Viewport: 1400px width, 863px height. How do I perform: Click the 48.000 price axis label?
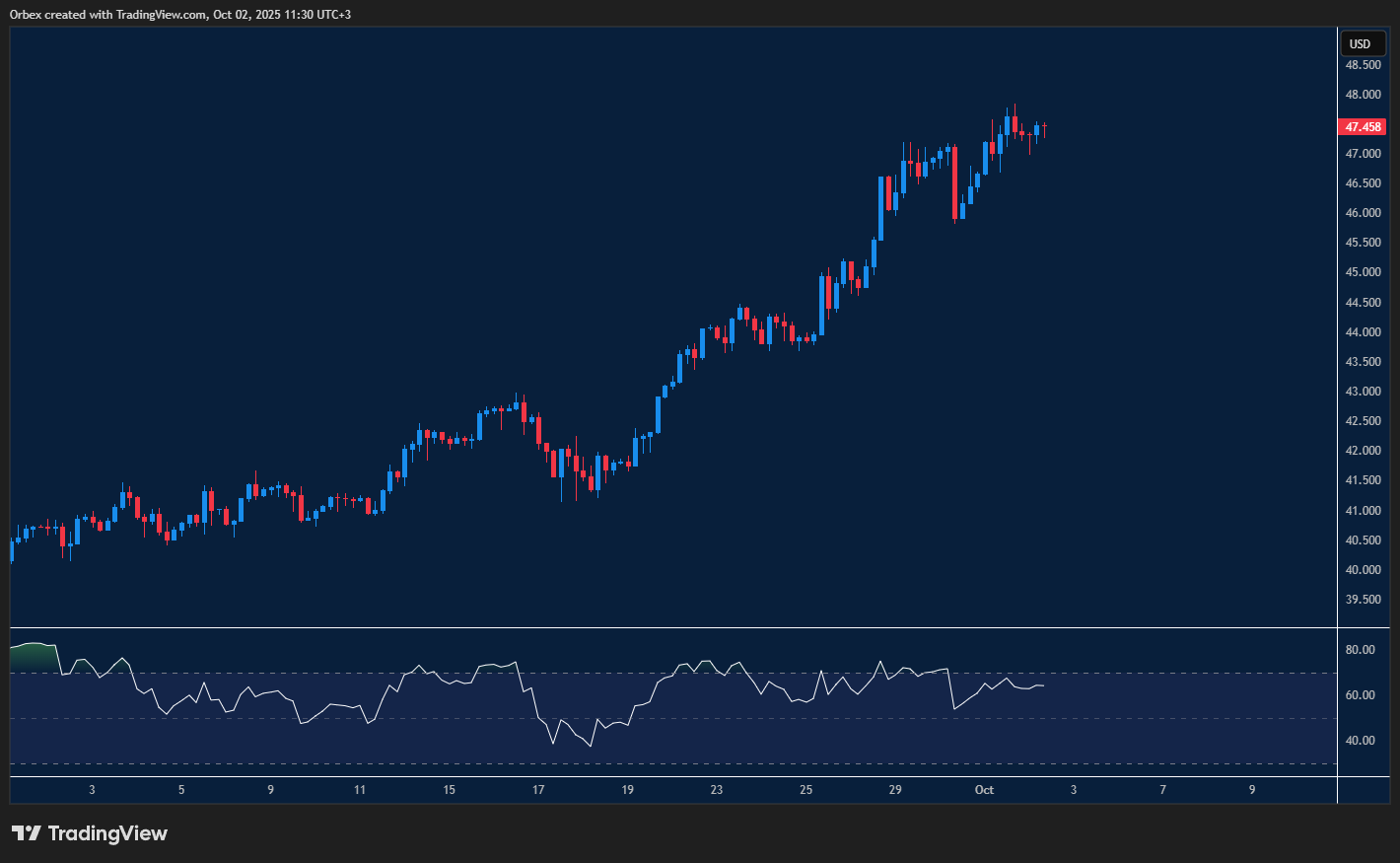[x=1363, y=95]
